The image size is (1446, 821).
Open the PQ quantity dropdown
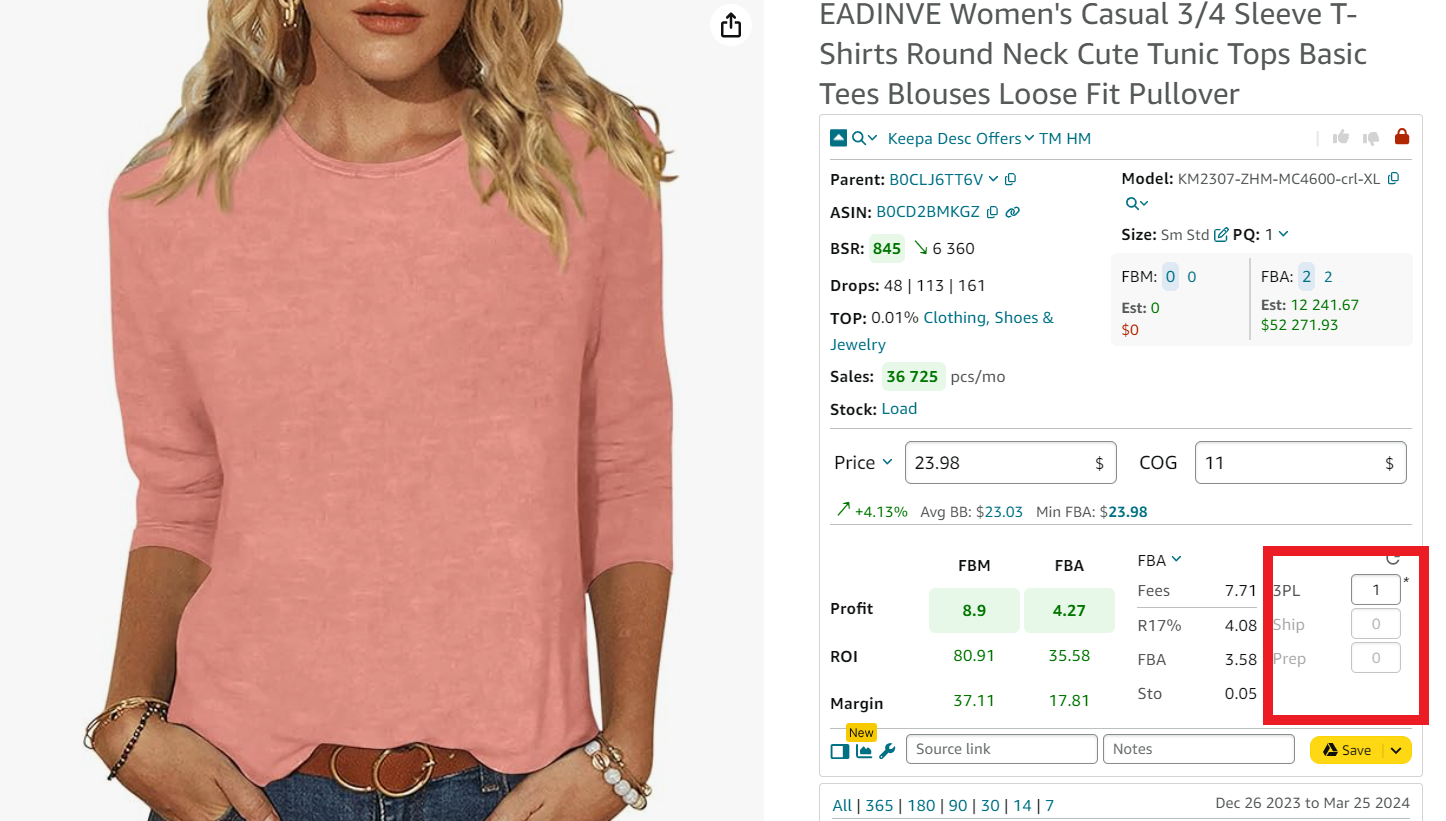[1284, 235]
